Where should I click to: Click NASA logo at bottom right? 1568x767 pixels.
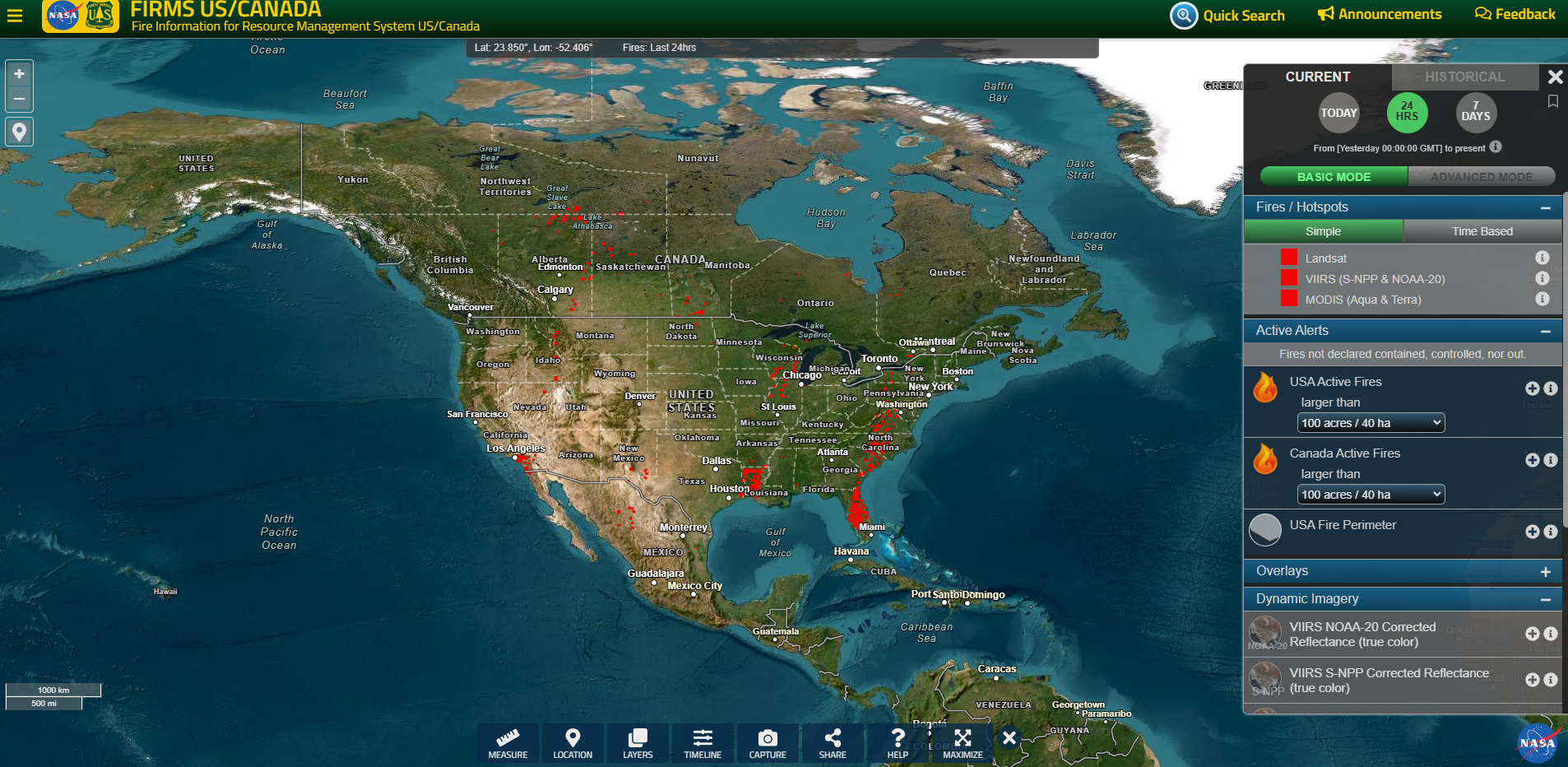pos(1539,743)
